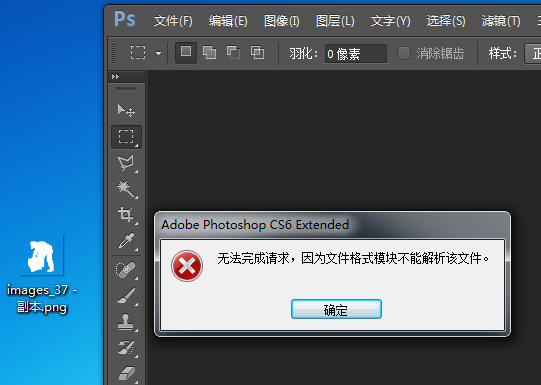Screen dimensions: 541x385
Task: Open the 图层(L) menu
Action: (335, 21)
